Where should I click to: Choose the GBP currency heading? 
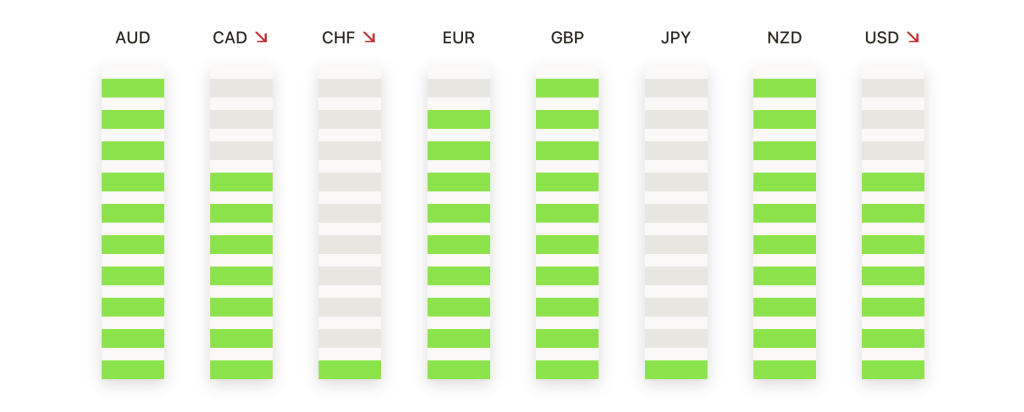(567, 39)
